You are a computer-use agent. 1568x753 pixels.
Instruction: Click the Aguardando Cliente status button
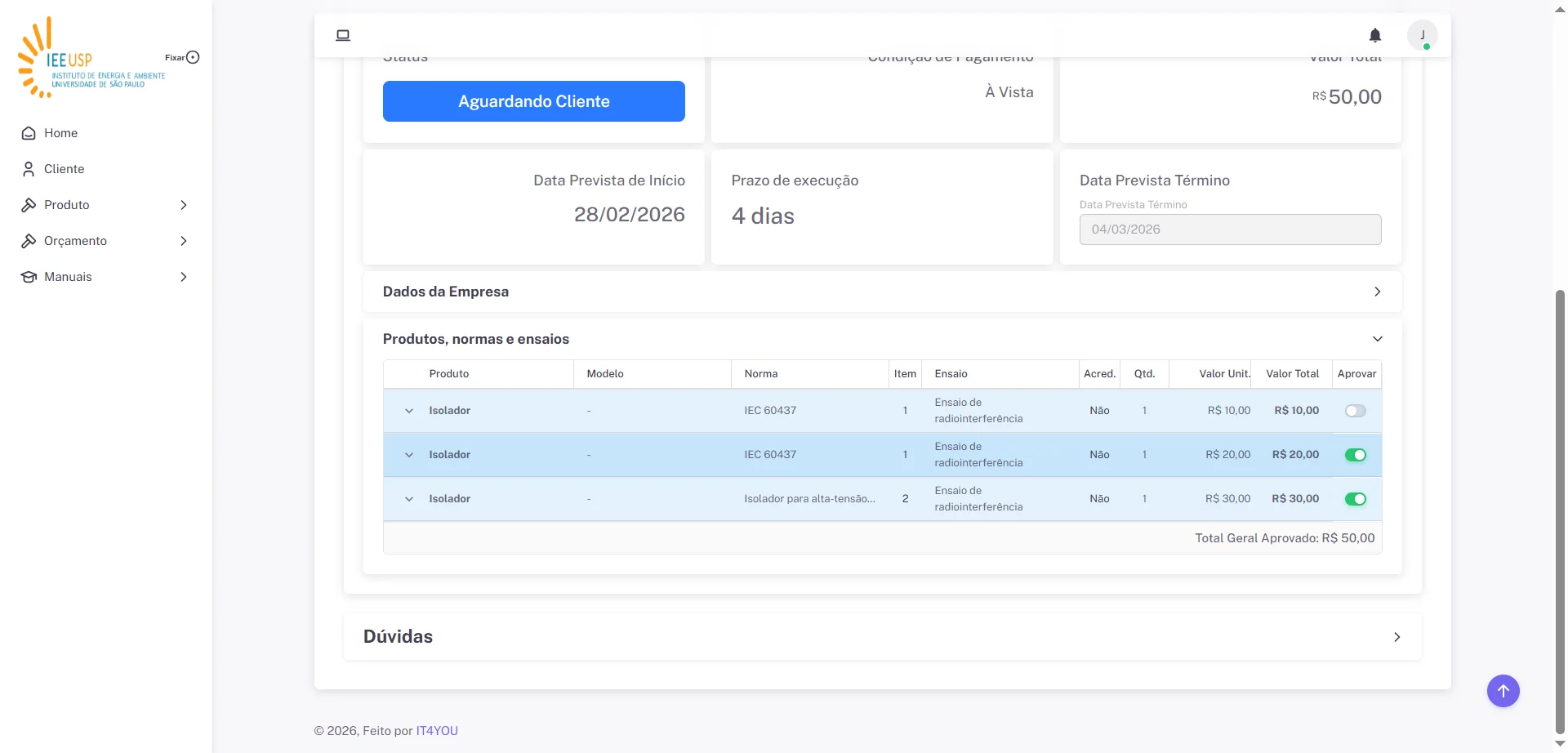pos(534,101)
